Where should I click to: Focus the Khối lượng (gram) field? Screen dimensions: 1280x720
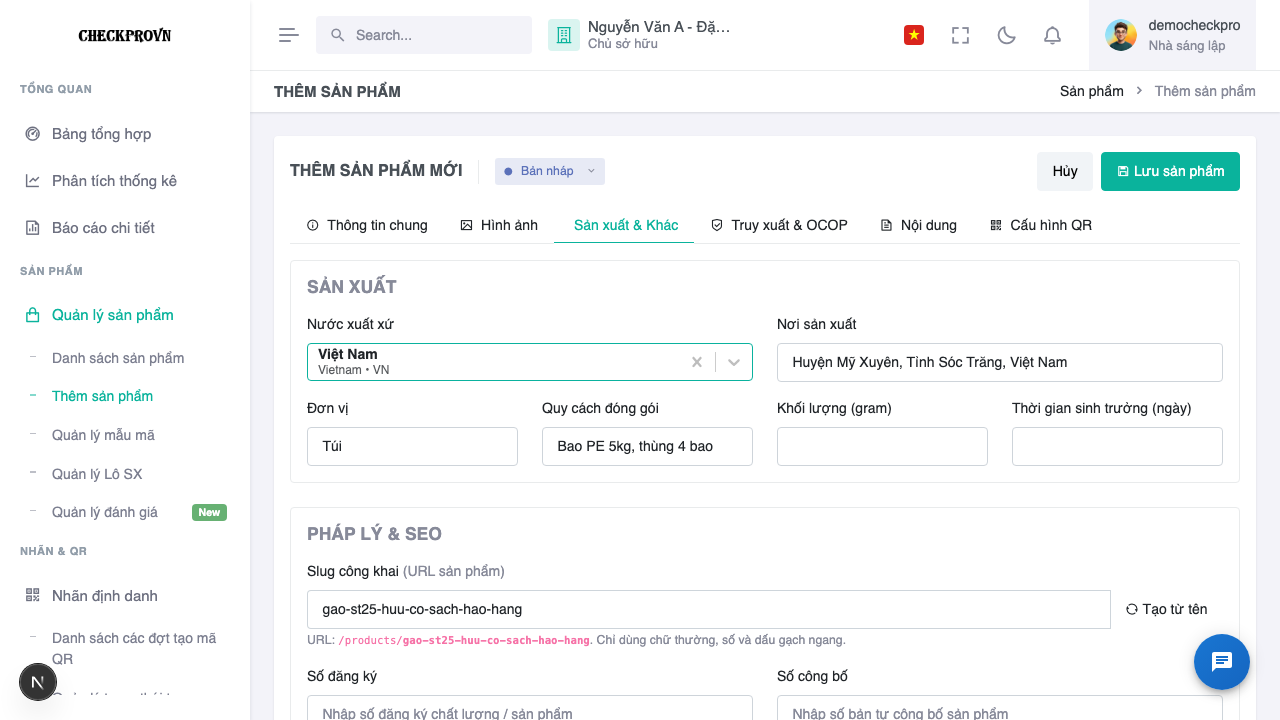pos(882,446)
